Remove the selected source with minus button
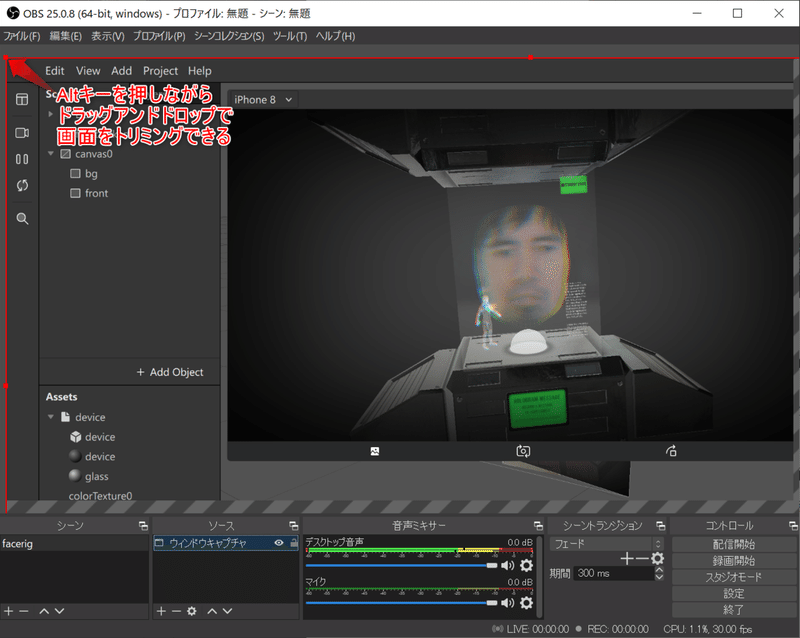 [x=177, y=611]
